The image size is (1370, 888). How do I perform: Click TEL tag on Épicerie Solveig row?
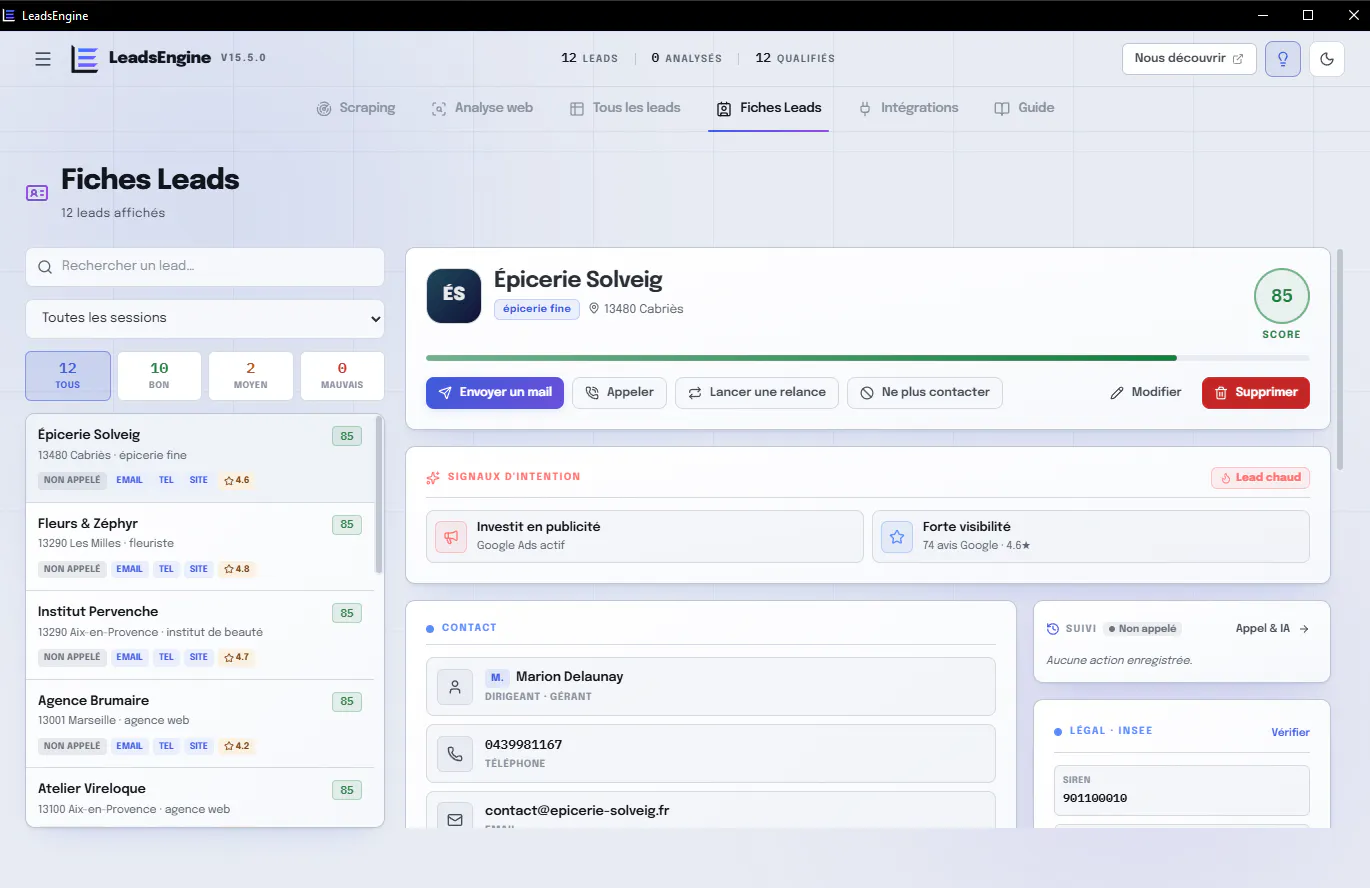coord(166,480)
